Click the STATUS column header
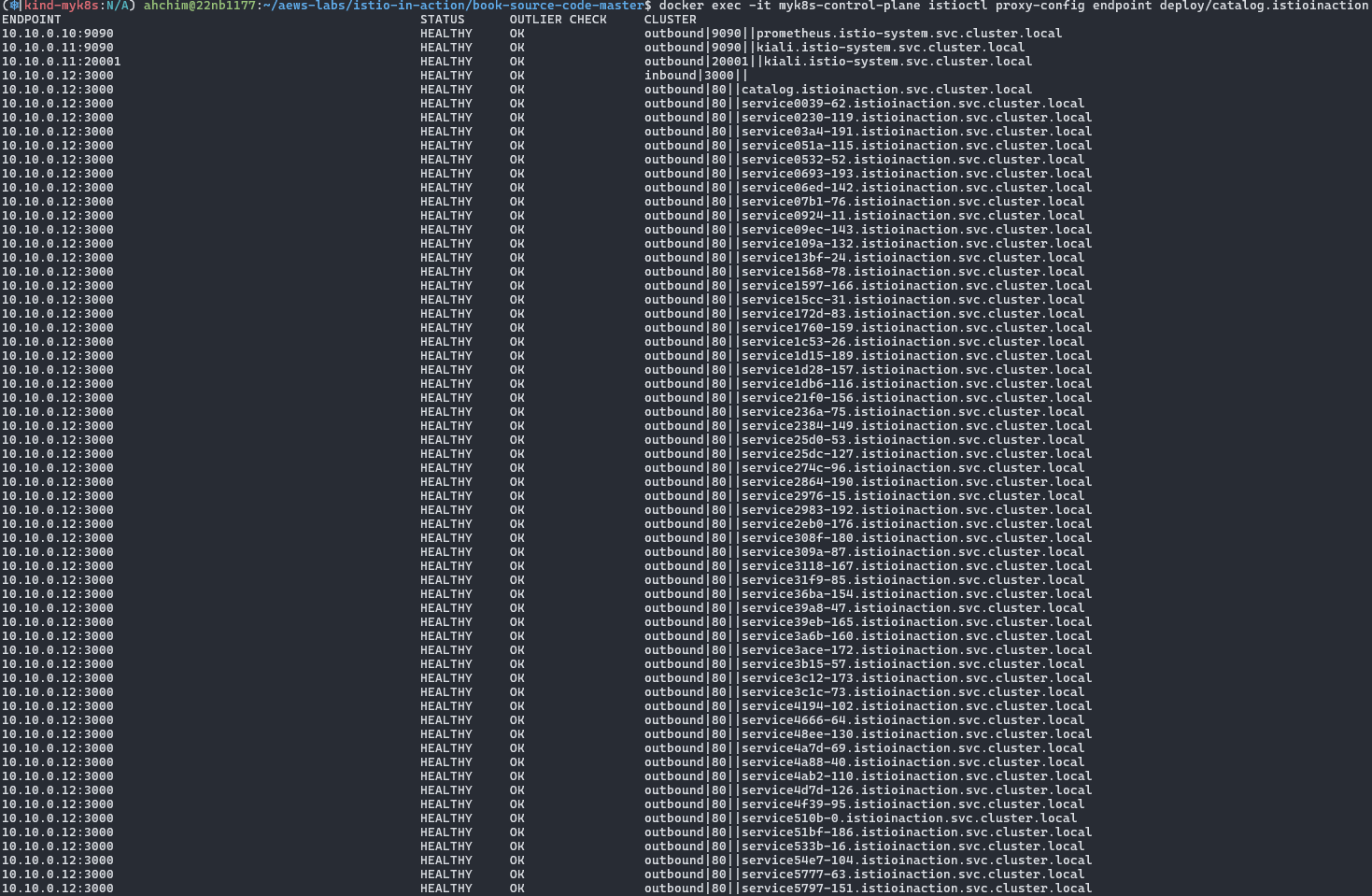Image resolution: width=1372 pixels, height=896 pixels. point(442,20)
